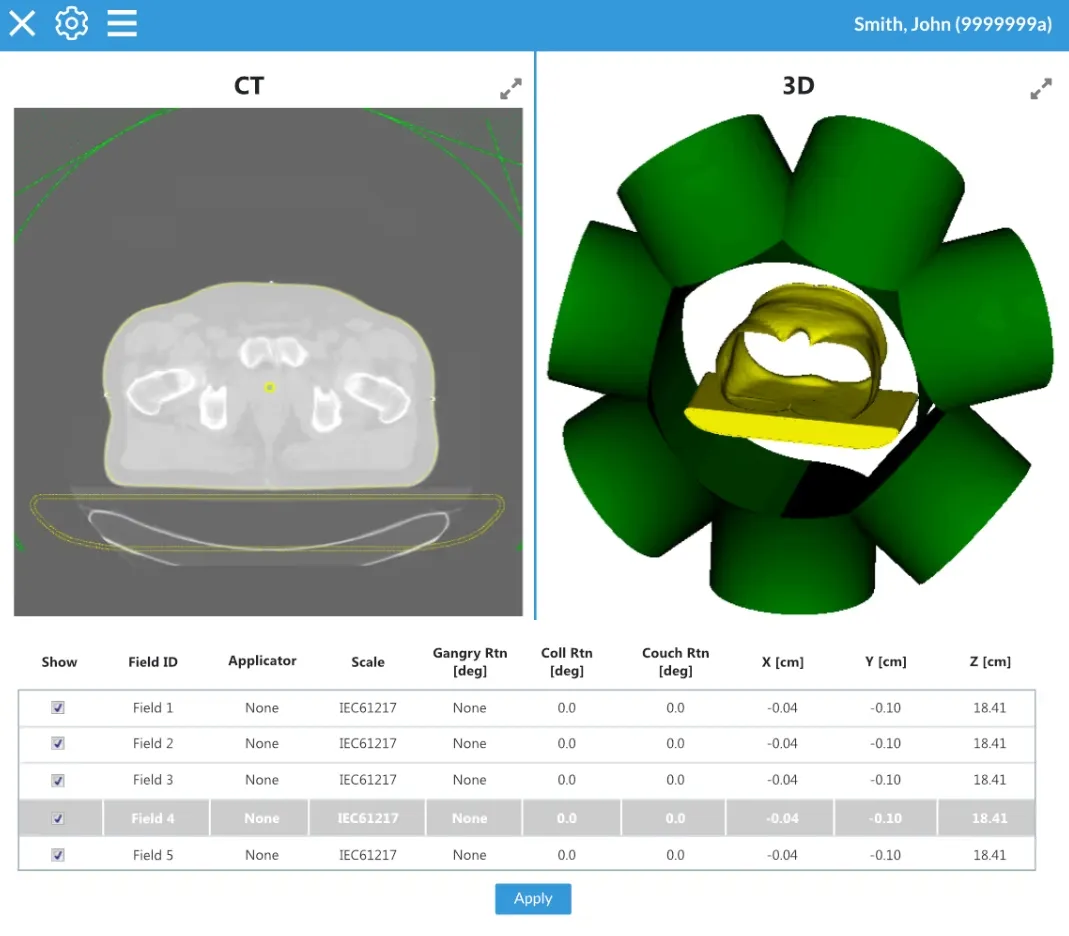Click Field 5 Couch Rtn 0.0 cell
The image size is (1069, 936).
click(x=675, y=855)
